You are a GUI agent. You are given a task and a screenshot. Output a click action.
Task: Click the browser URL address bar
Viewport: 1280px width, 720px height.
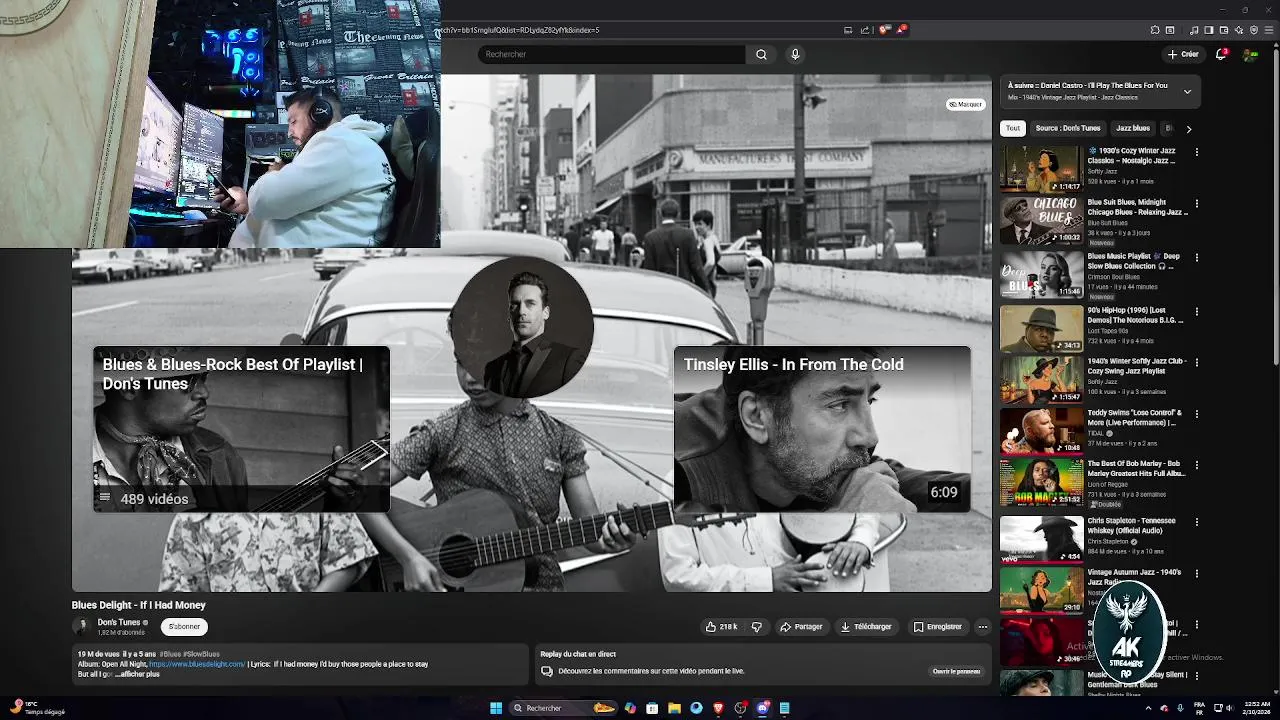click(x=640, y=30)
